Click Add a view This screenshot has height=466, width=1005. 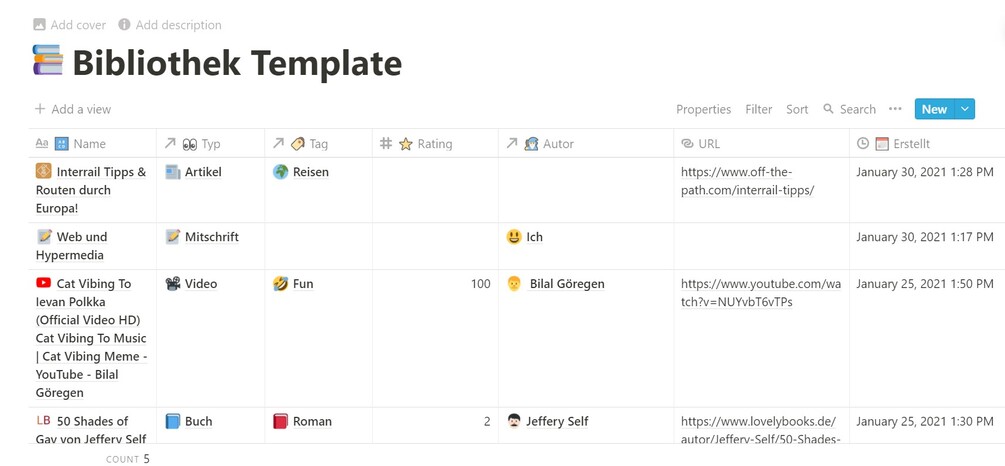click(73, 109)
